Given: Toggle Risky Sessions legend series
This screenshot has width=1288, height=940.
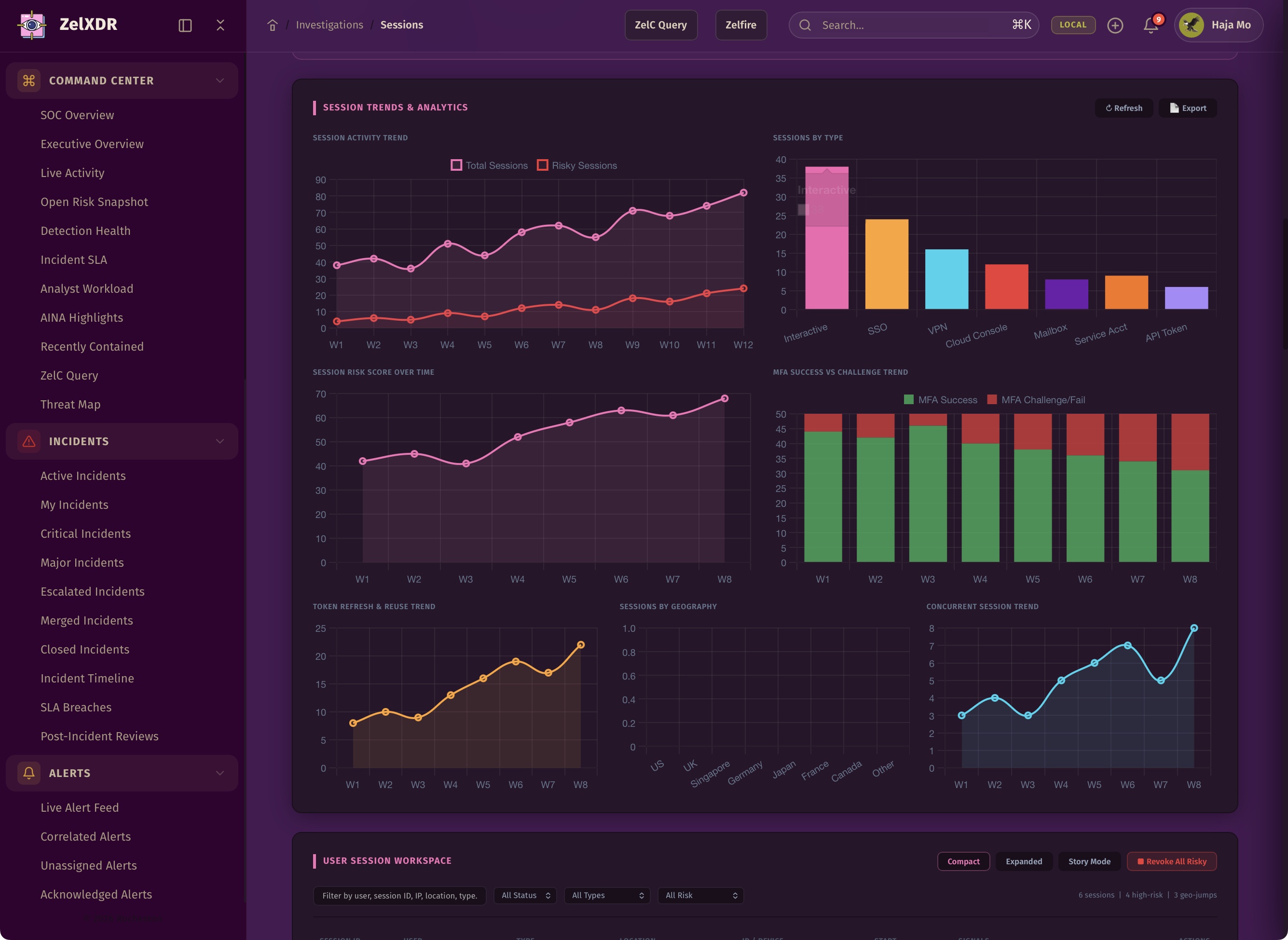Looking at the screenshot, I should click(577, 165).
